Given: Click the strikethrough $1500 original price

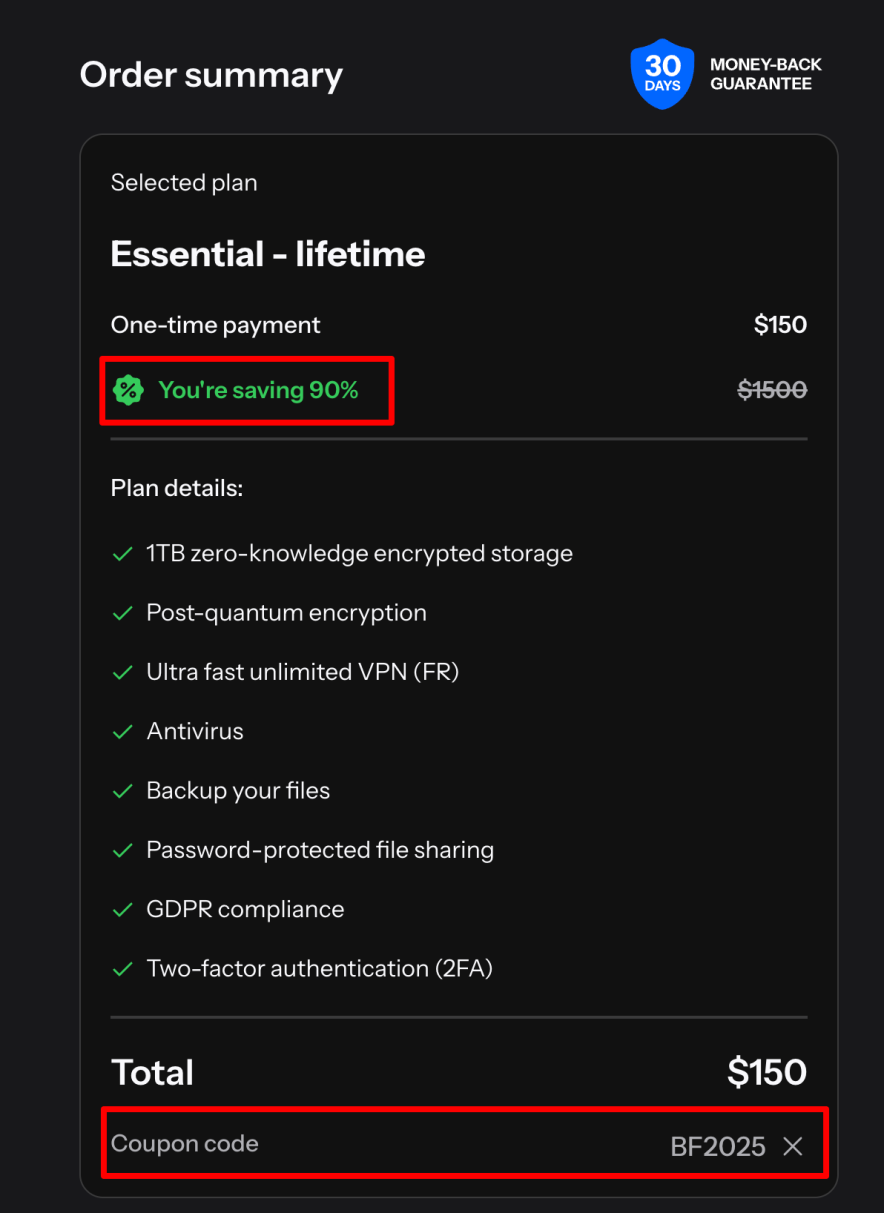Looking at the screenshot, I should point(771,390).
